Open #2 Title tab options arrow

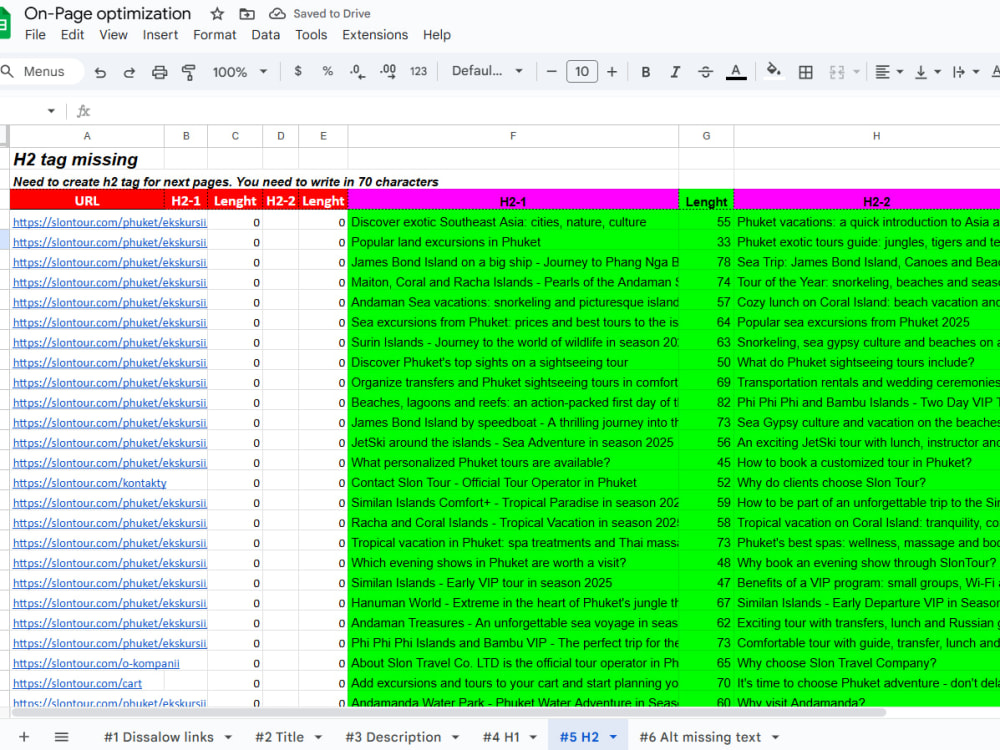[318, 737]
